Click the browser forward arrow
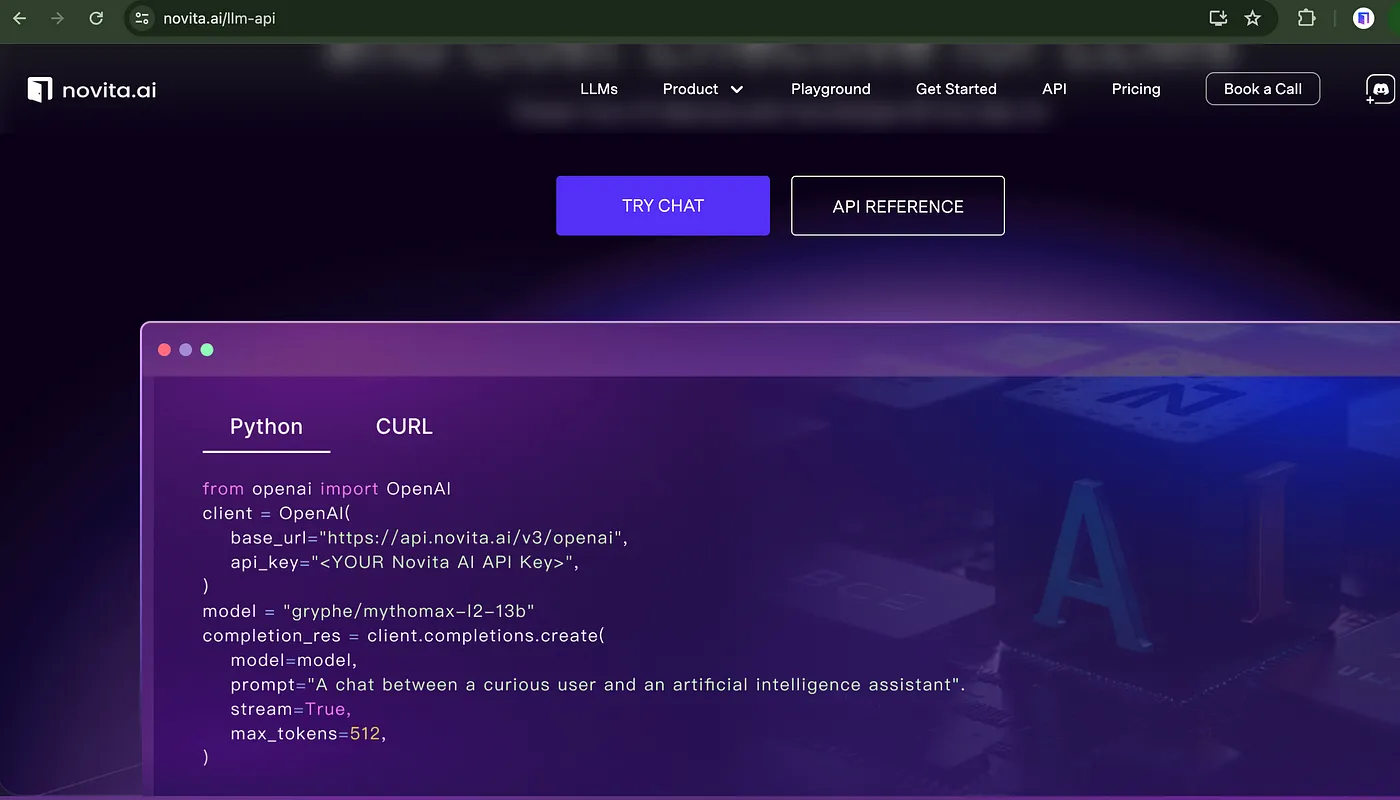Viewport: 1400px width, 800px height. 57,18
